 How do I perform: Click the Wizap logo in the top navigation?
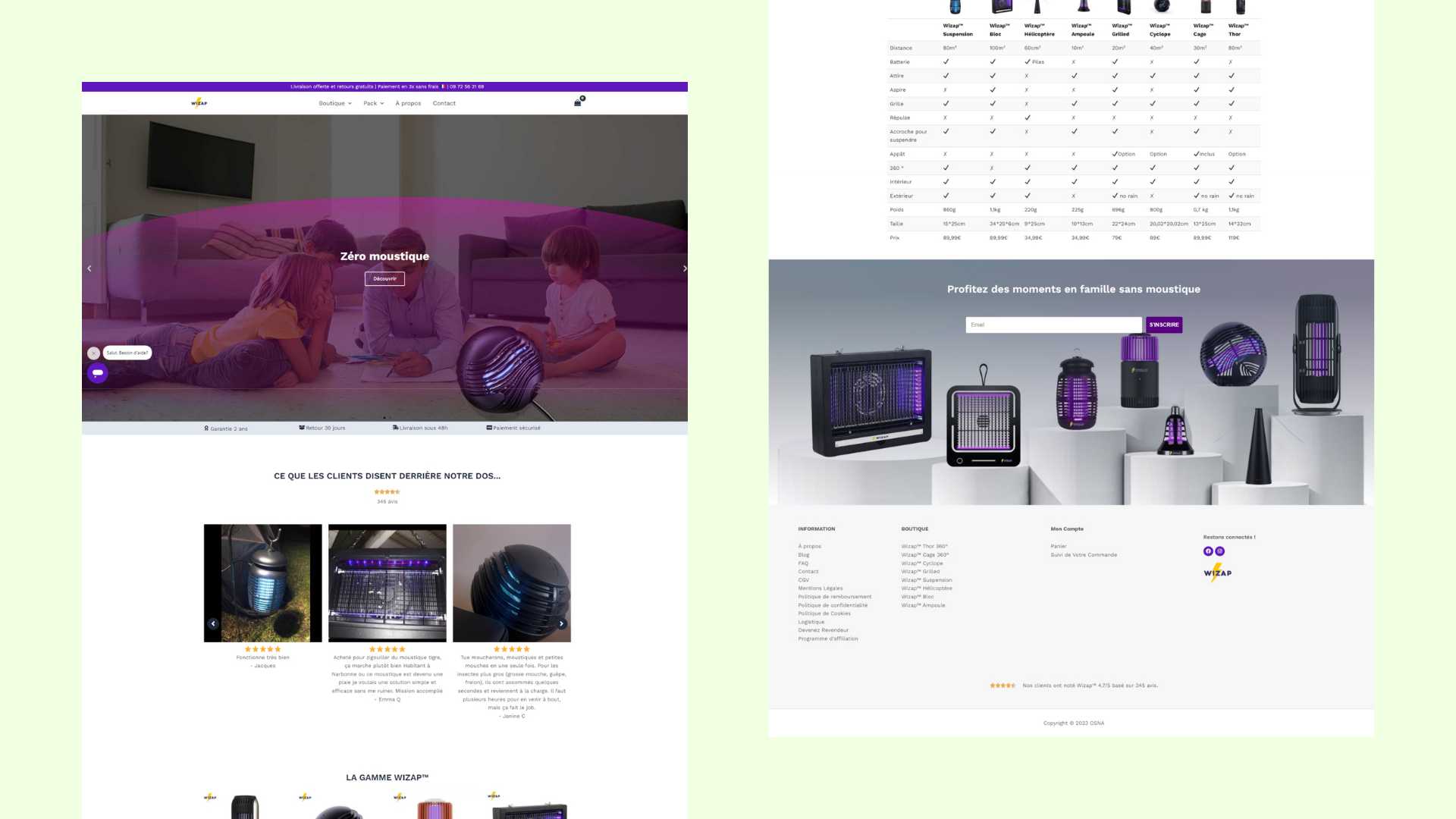[199, 102]
